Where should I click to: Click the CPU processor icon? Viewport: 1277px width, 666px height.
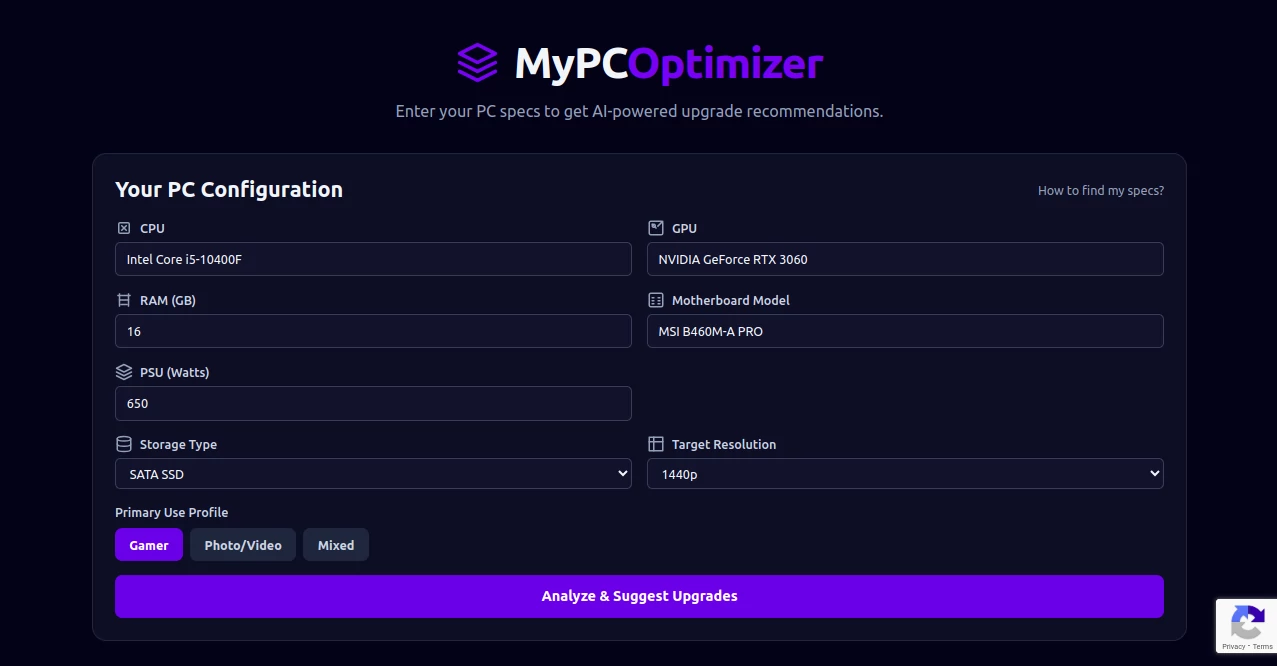[124, 227]
